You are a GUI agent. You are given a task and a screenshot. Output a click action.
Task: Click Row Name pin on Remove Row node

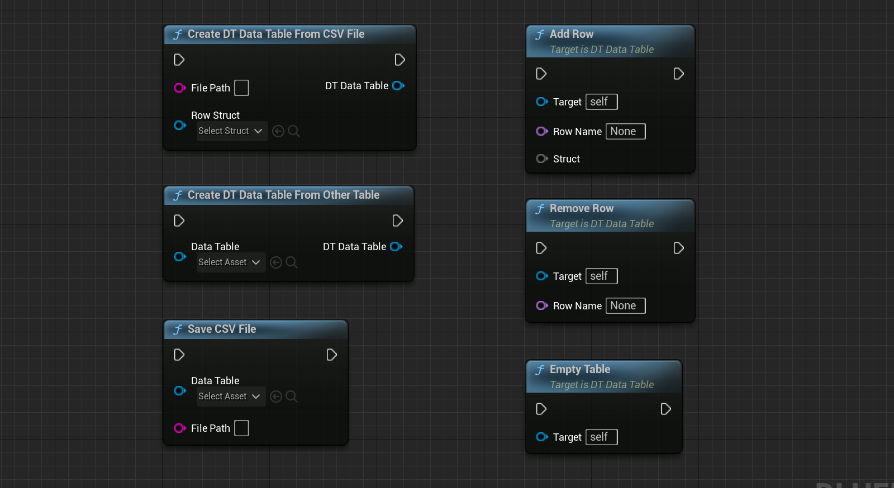[x=542, y=306]
